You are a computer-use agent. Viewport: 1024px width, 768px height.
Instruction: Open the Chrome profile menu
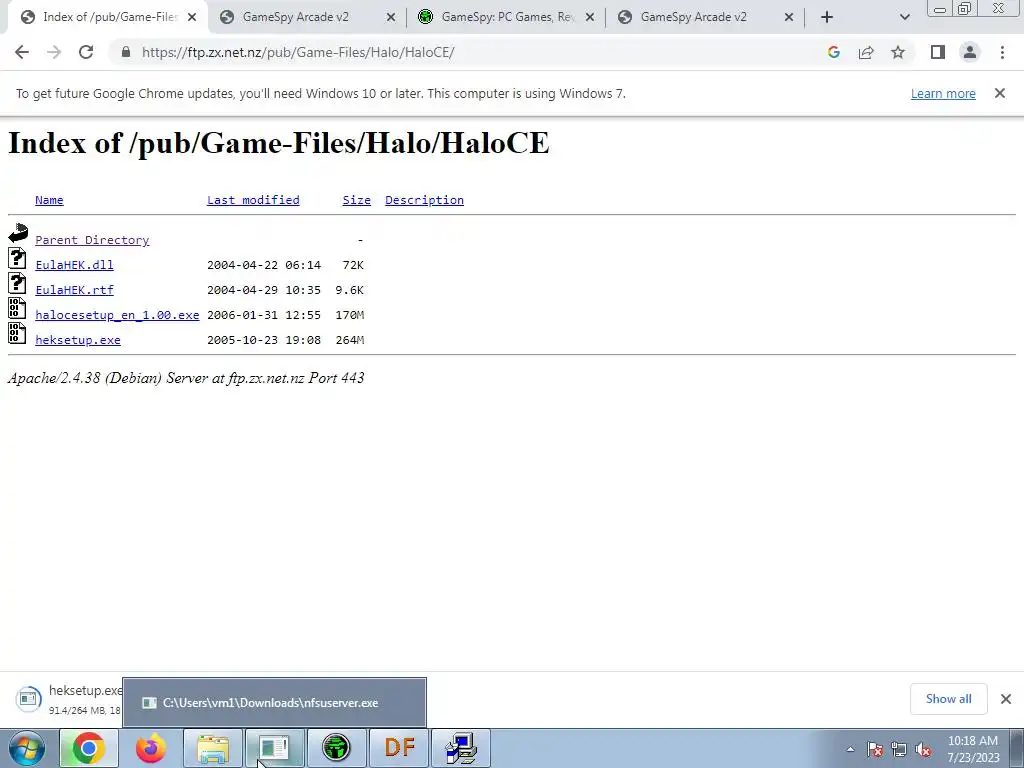pos(970,52)
